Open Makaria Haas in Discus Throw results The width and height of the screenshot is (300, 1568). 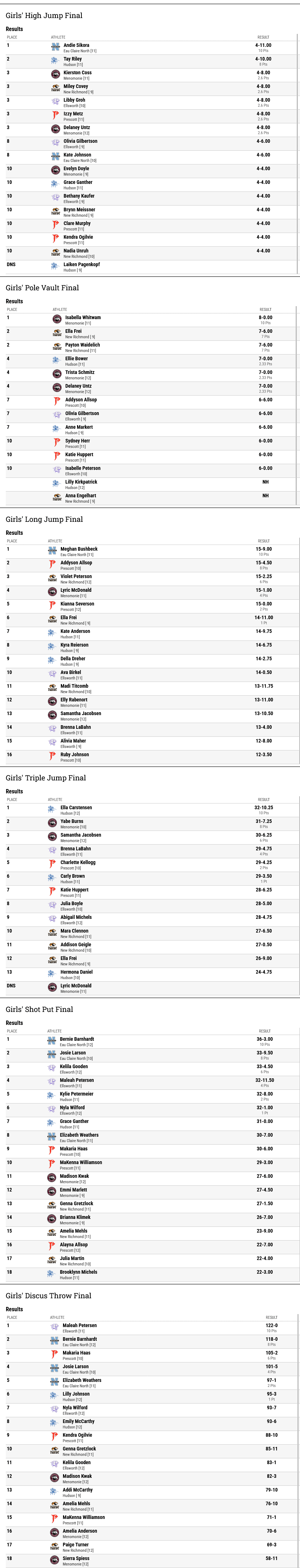pos(76,1352)
